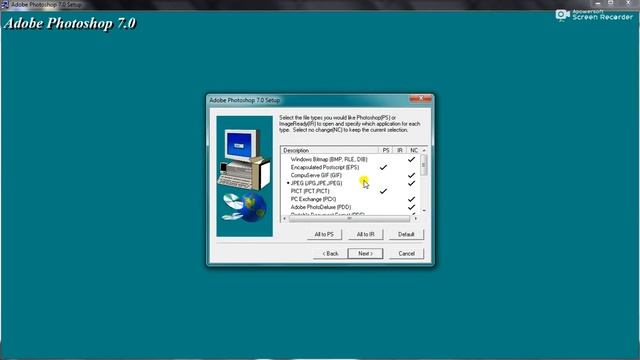This screenshot has height=360, width=640.
Task: Select the Encapsulated Postscript (EPS) row
Action: (x=325, y=167)
